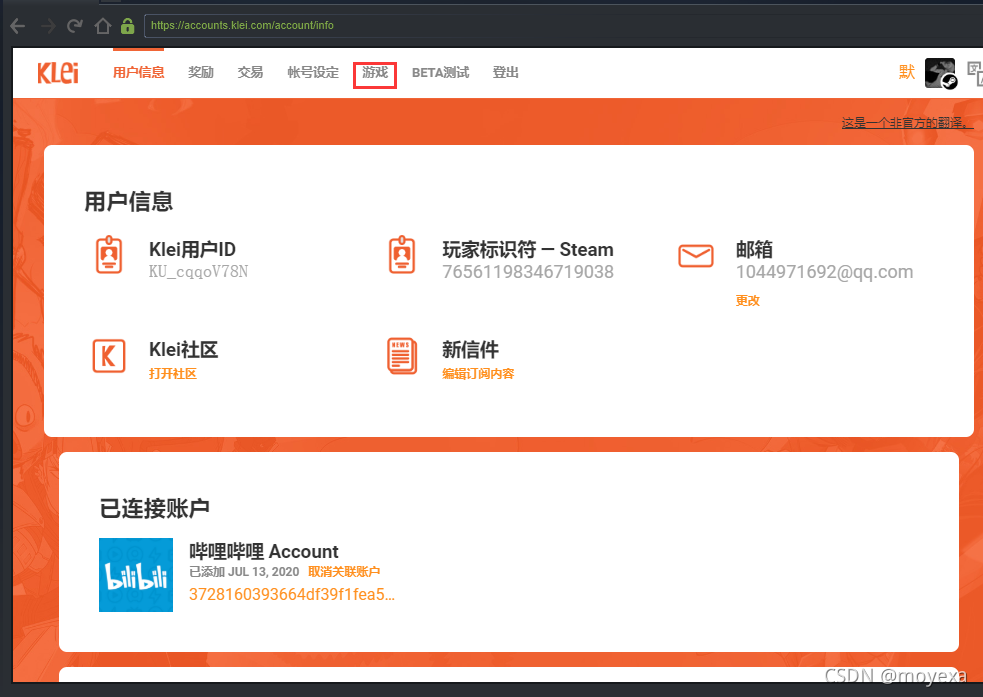Focus the accounts.klei.com URL address bar

(563, 26)
